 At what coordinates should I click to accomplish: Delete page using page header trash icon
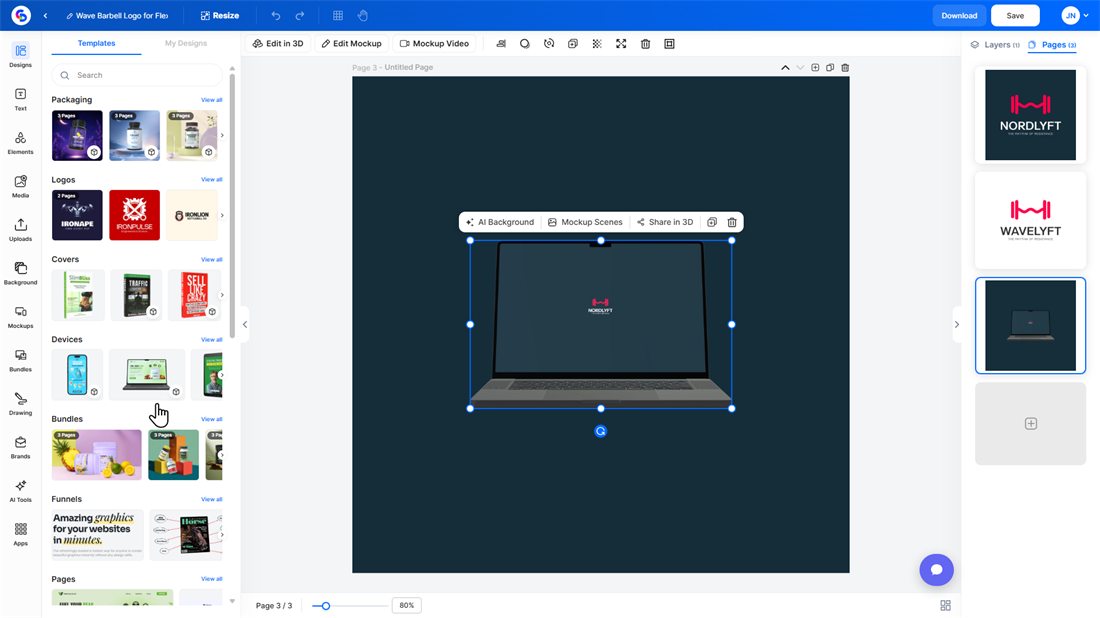(x=845, y=67)
